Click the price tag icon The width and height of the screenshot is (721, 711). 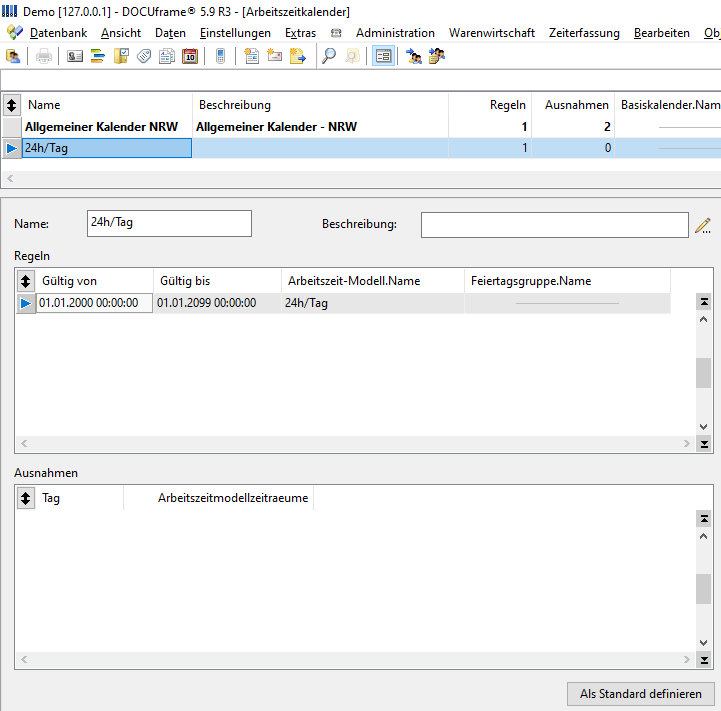(144, 57)
